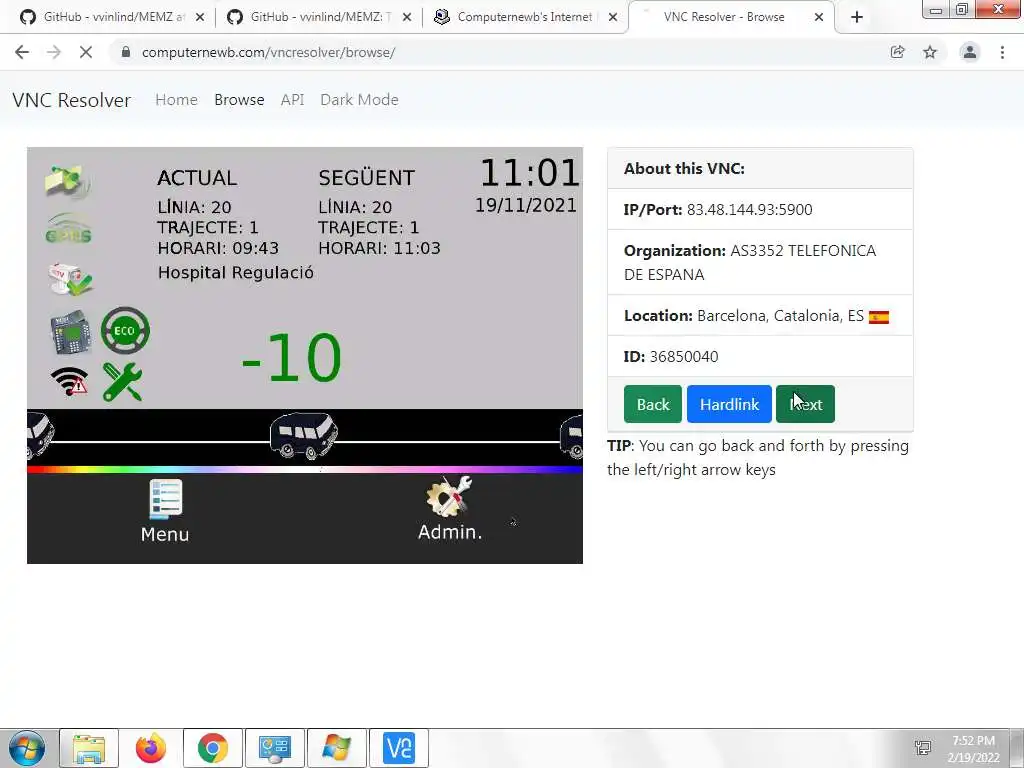This screenshot has height=768, width=1024.
Task: Switch to Computernewb's Internet tab
Action: (526, 17)
